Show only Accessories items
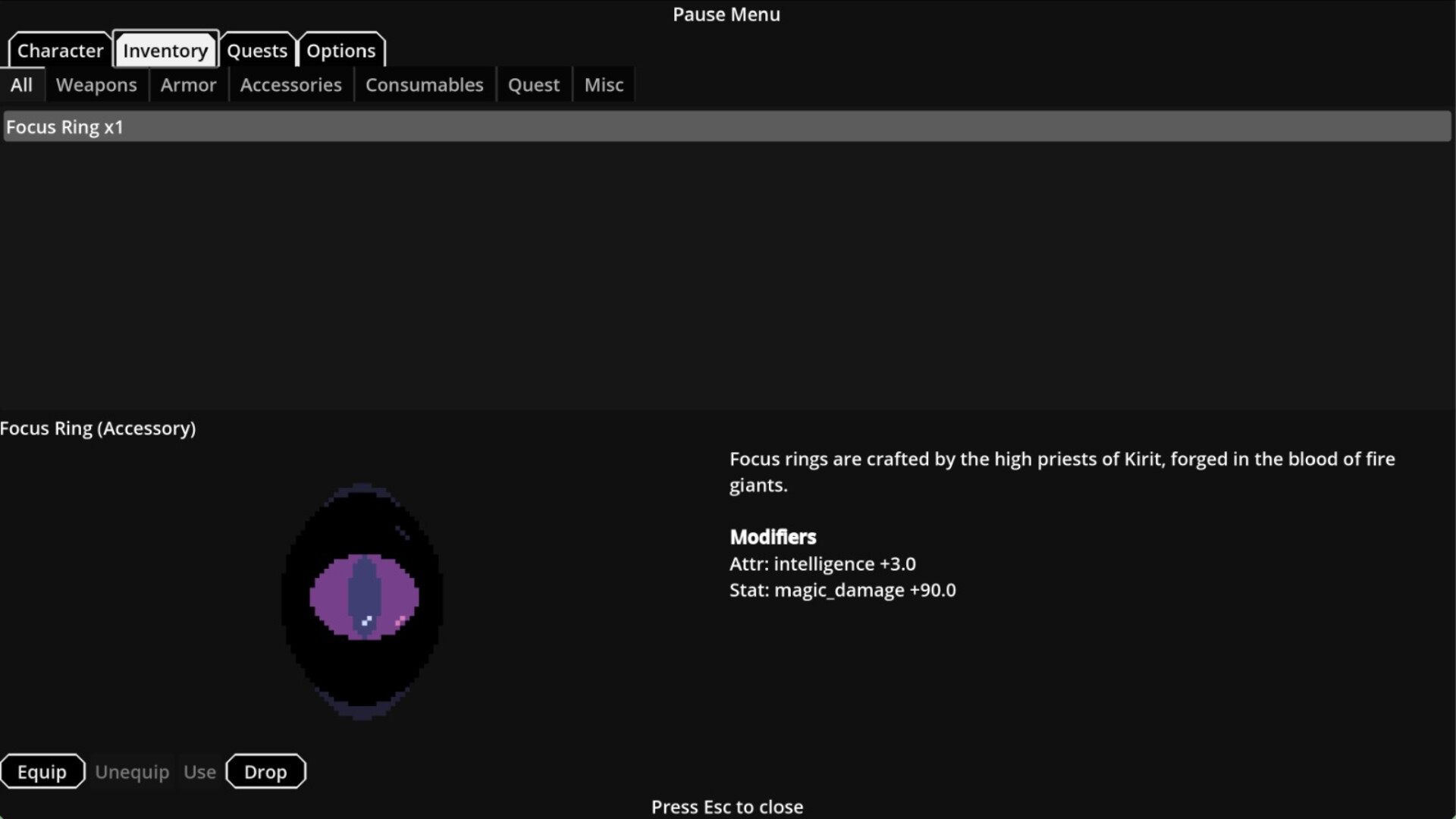This screenshot has width=1456, height=819. pos(290,85)
